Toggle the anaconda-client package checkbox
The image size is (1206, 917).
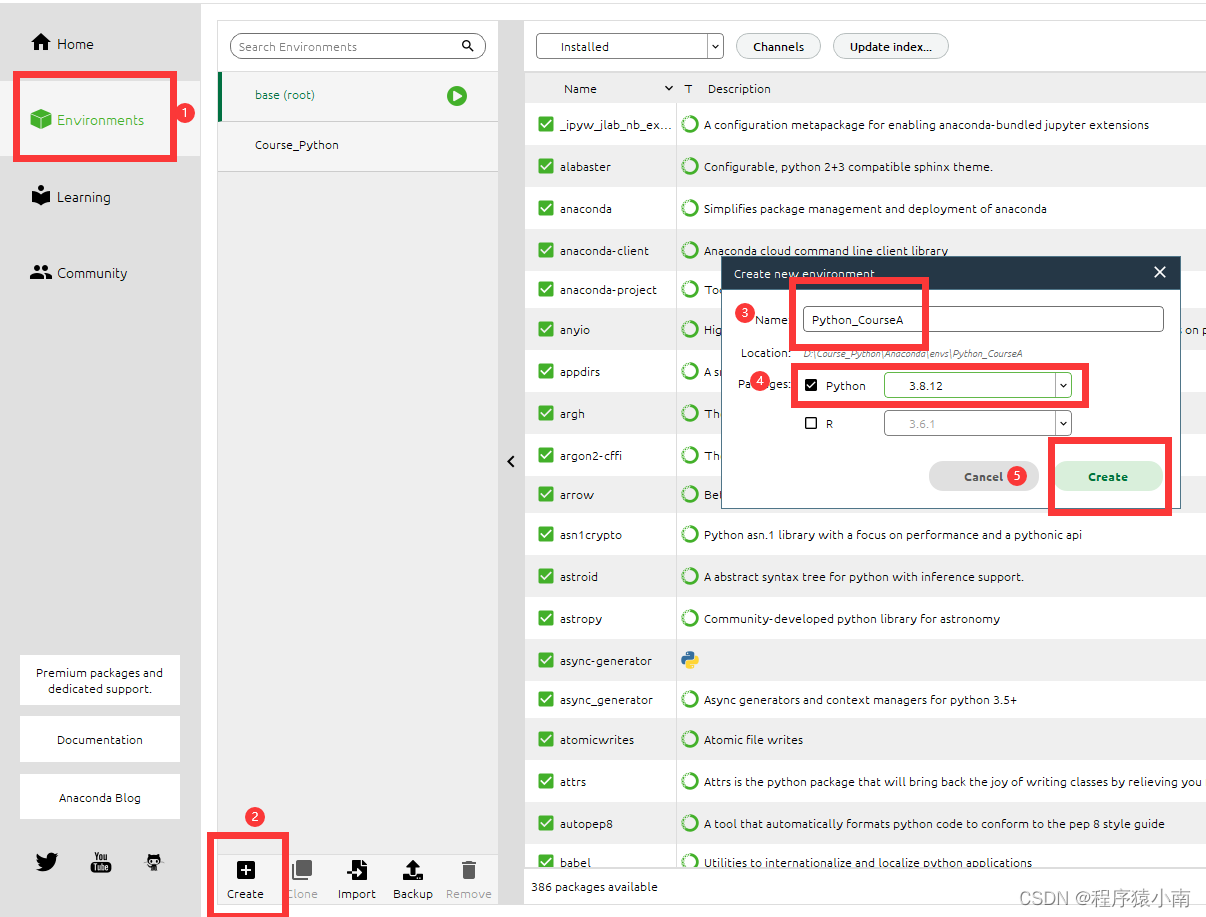point(546,250)
